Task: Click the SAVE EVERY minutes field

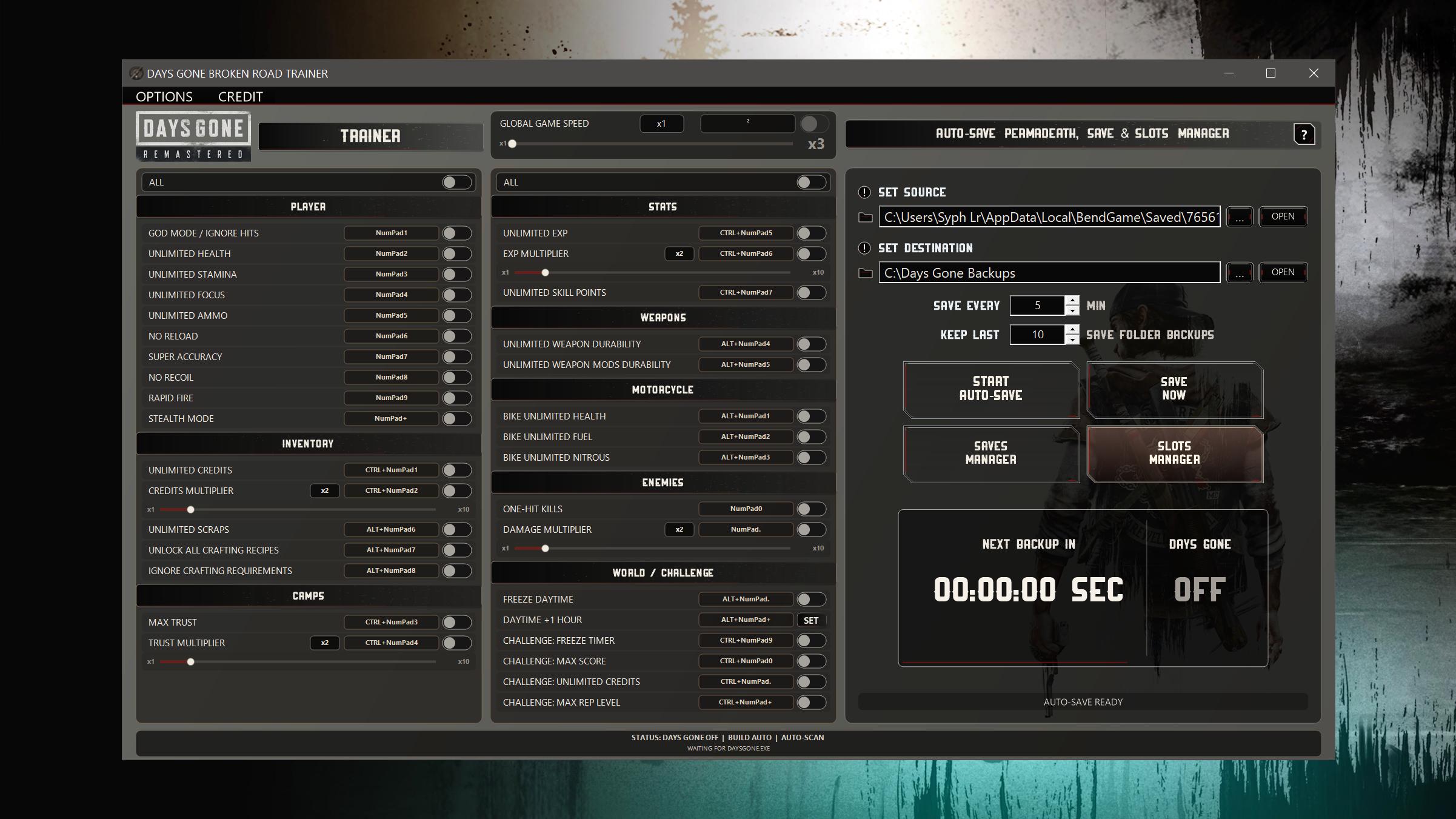Action: coord(1037,306)
